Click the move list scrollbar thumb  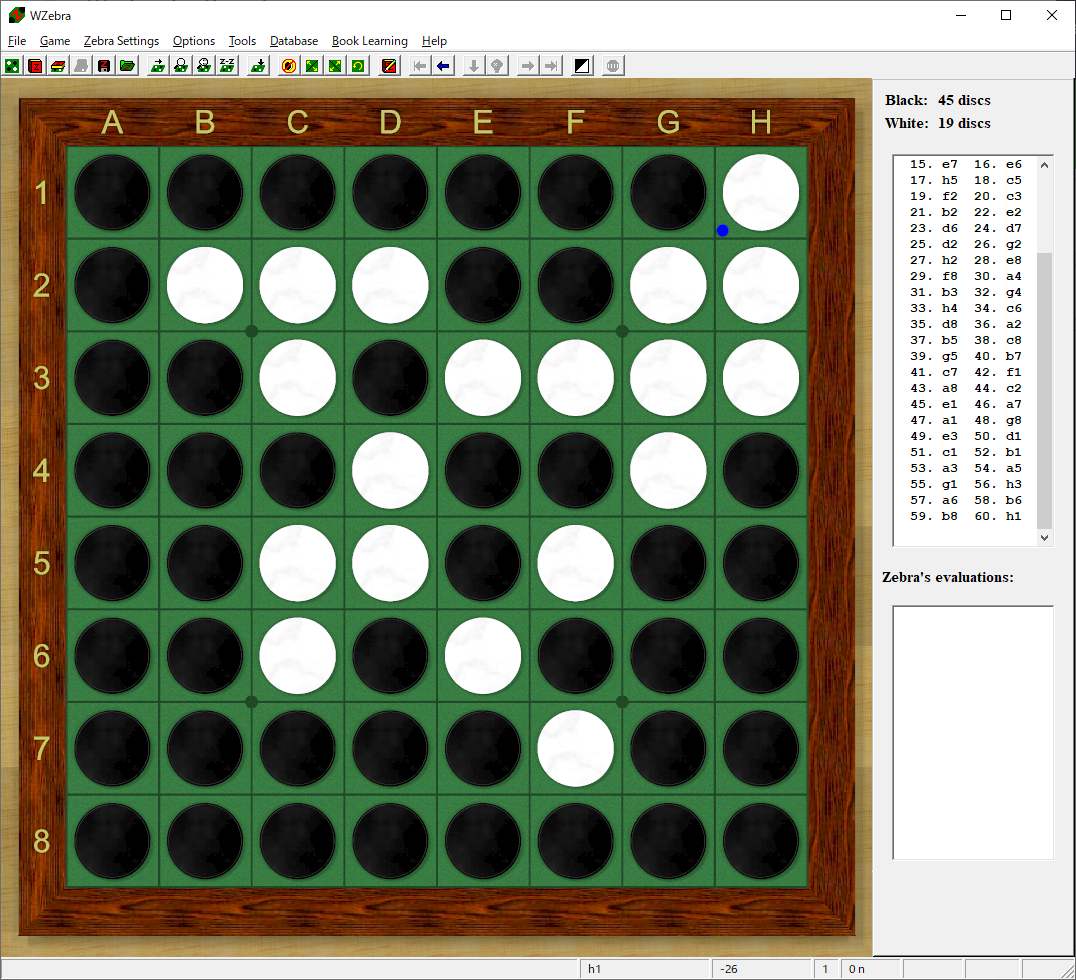click(1044, 391)
